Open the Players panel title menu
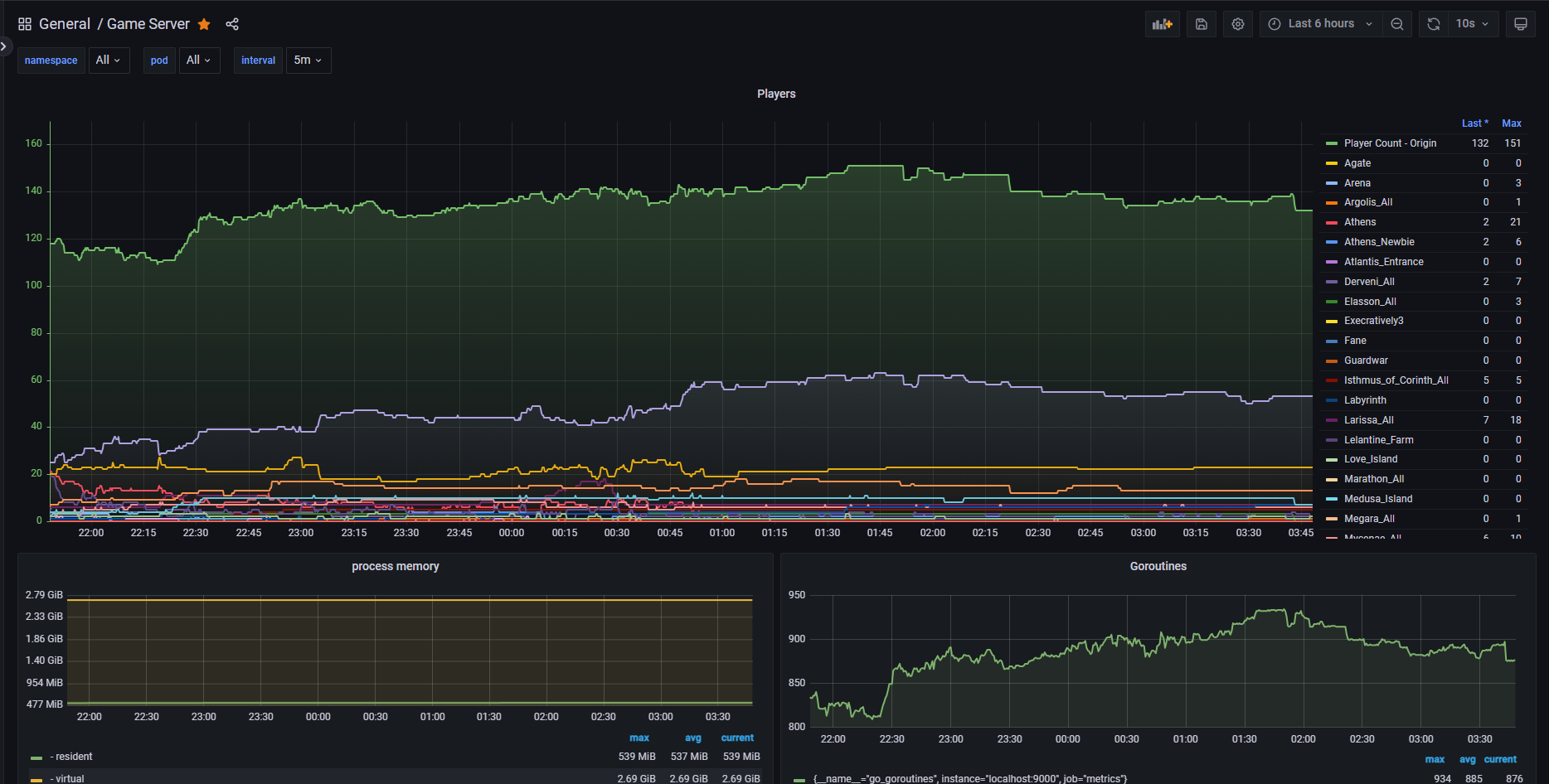The height and width of the screenshot is (784, 1549). coord(776,94)
